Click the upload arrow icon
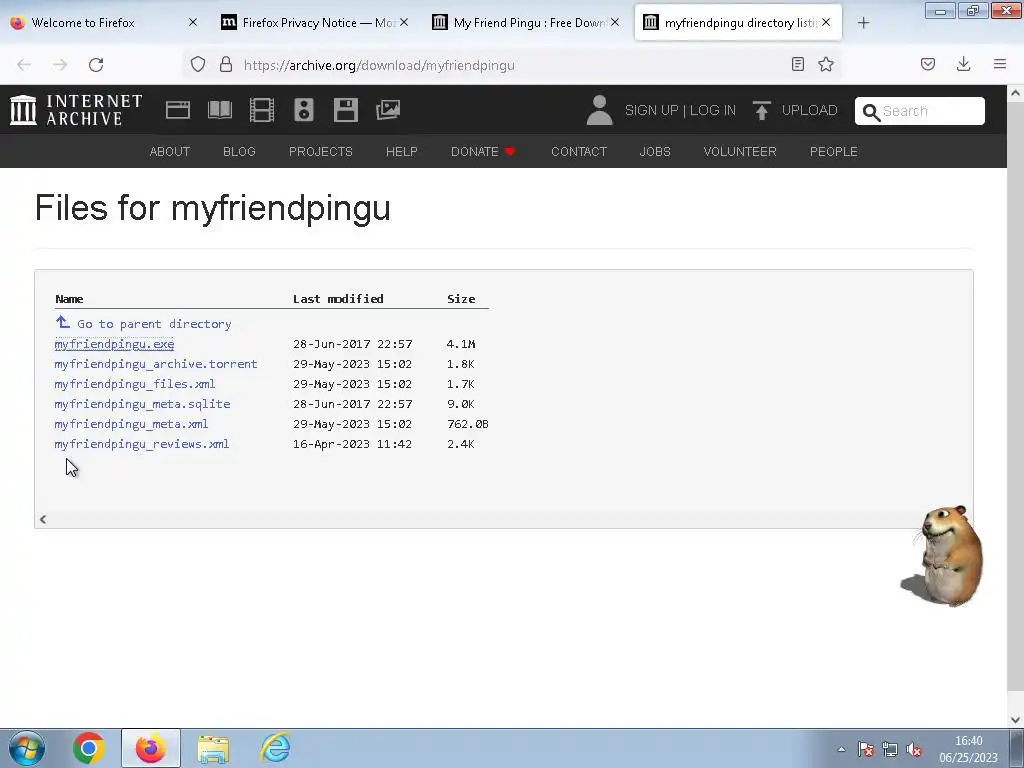Image resolution: width=1024 pixels, height=768 pixels. pos(761,110)
